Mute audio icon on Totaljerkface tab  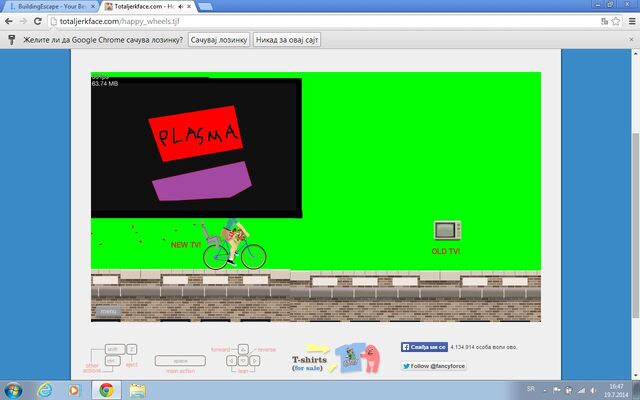point(181,7)
